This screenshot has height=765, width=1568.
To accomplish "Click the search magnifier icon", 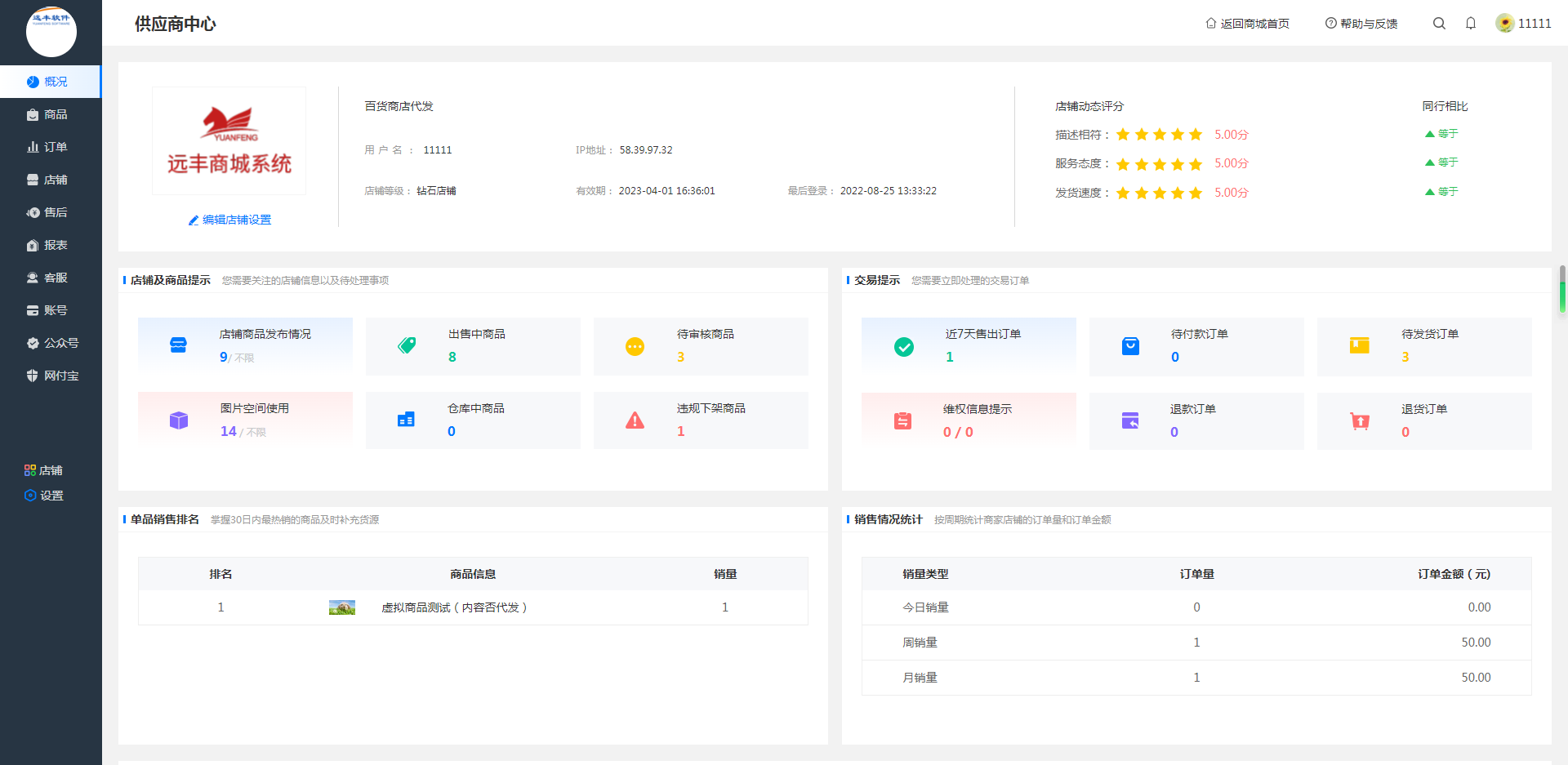I will (x=1439, y=24).
